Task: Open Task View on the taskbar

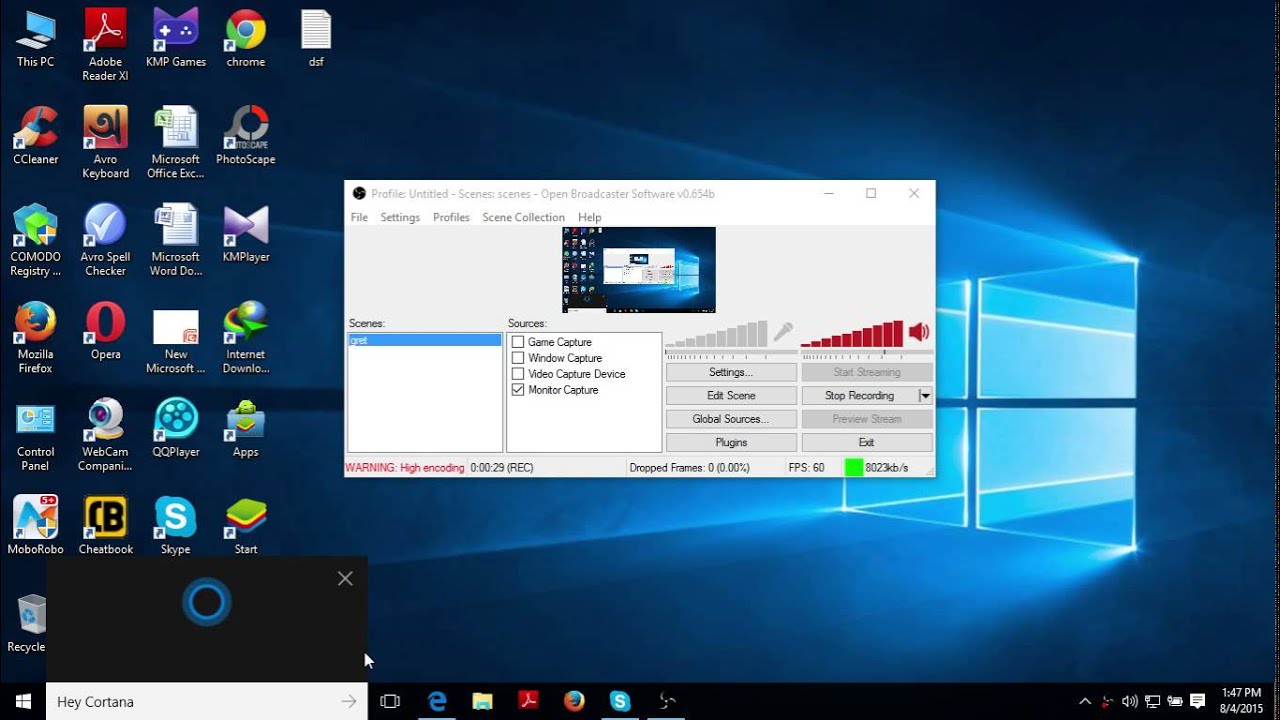Action: coord(390,702)
